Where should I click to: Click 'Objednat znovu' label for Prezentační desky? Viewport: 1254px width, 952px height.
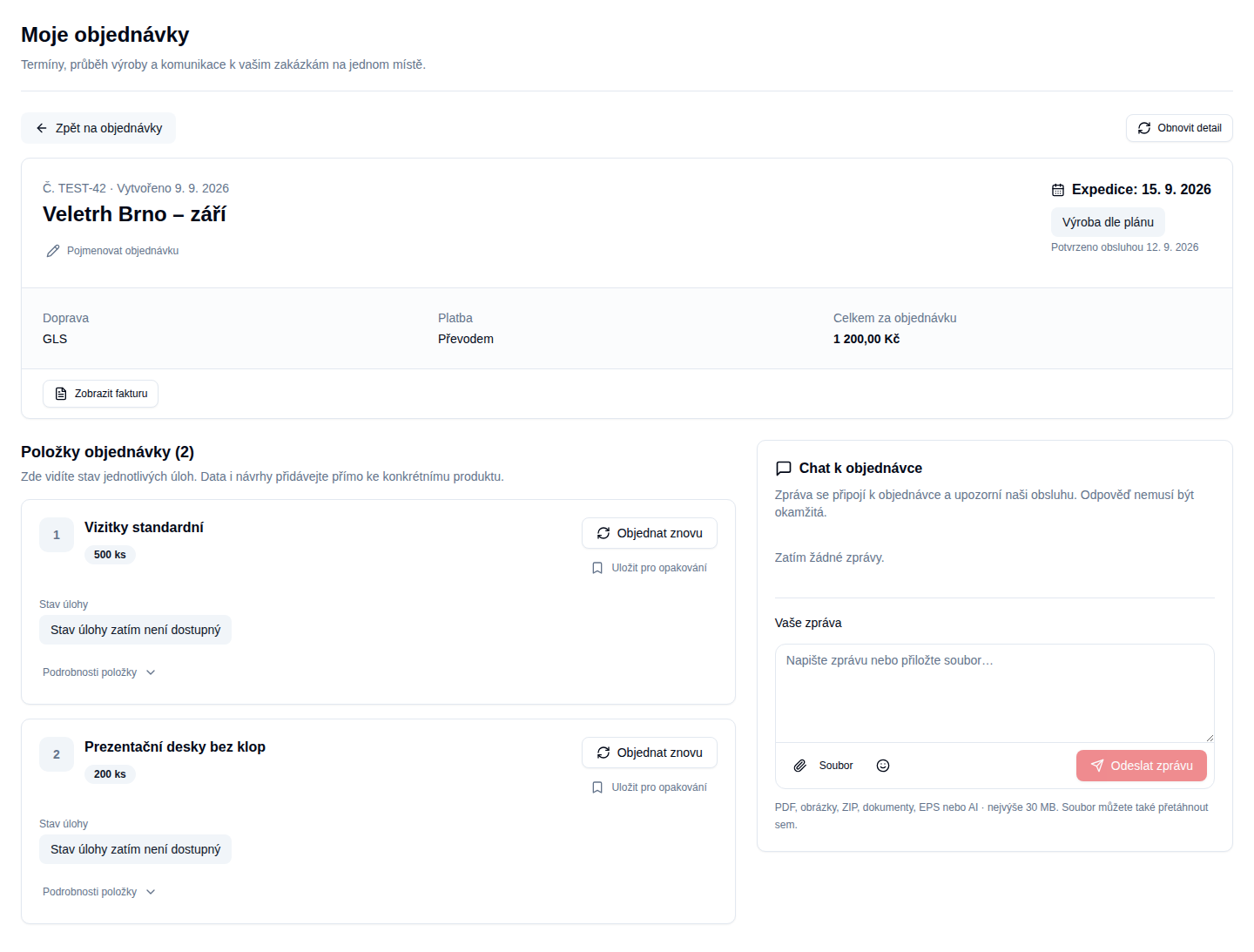[660, 753]
